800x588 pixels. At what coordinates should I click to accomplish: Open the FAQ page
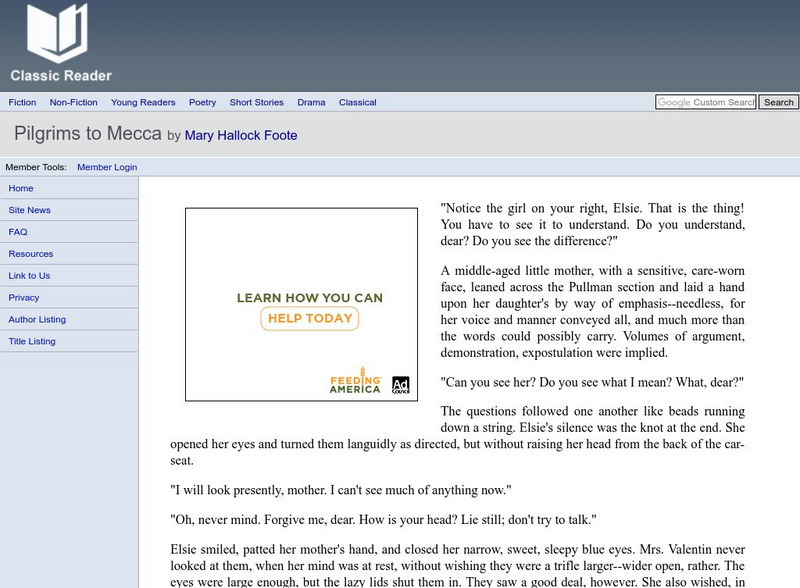click(17, 232)
